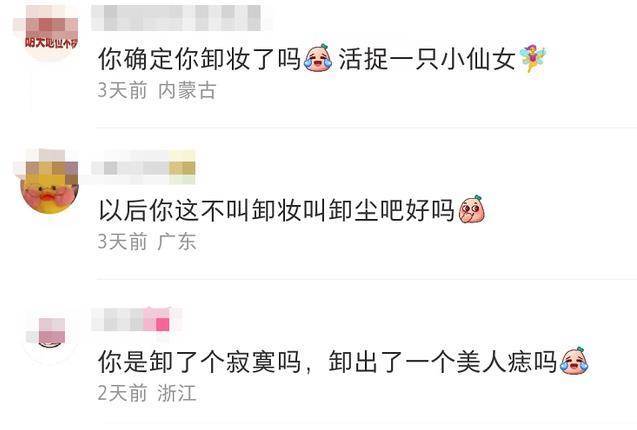The height and width of the screenshot is (430, 637).
Task: Click the crying-laughing emoji in the first comment
Action: (x=318, y=58)
